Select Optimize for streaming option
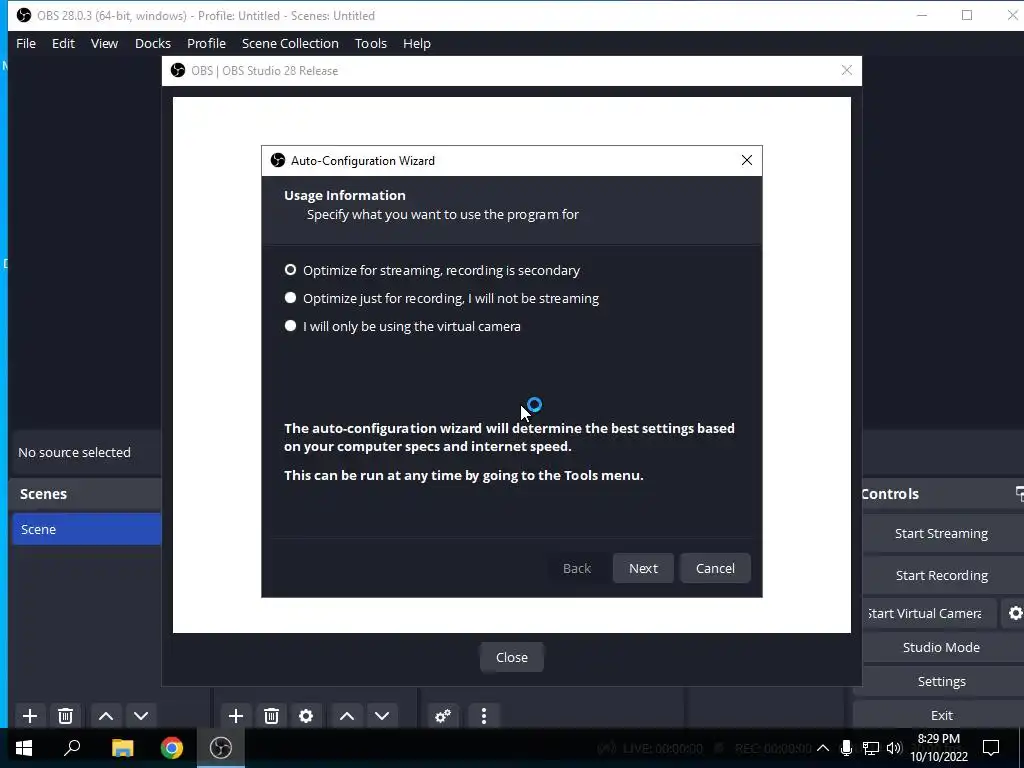 432,270
